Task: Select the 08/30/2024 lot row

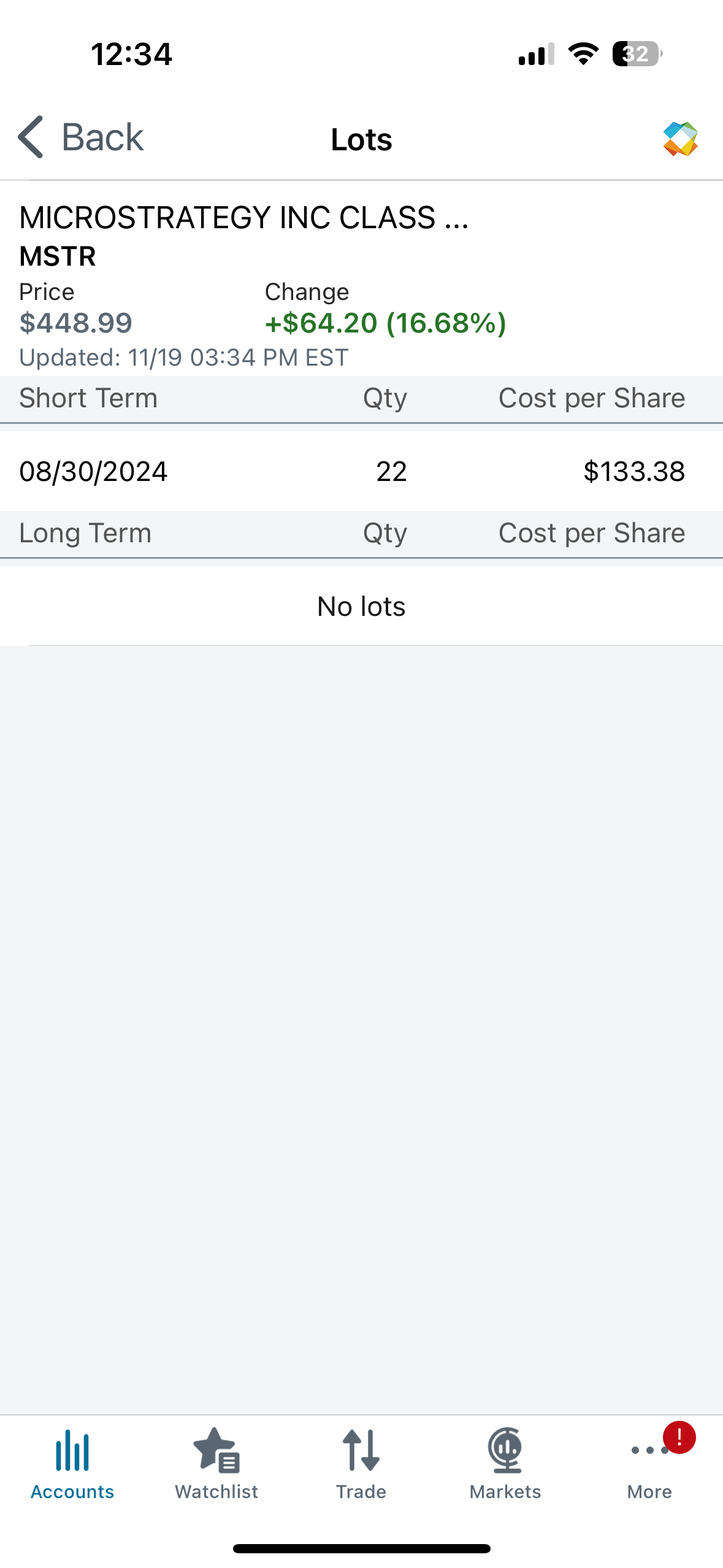Action: pyautogui.click(x=361, y=471)
